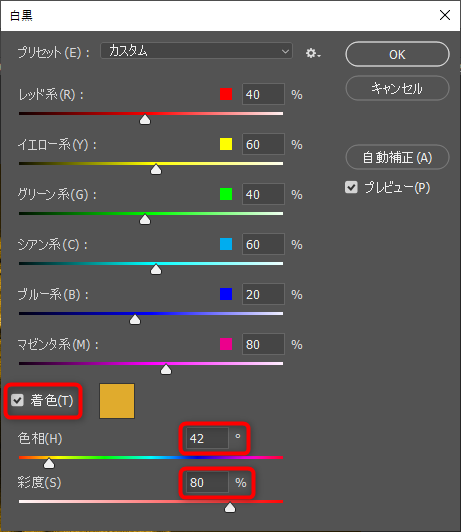Click the magenta color indicator square
This screenshot has width=461, height=532.
(x=226, y=344)
